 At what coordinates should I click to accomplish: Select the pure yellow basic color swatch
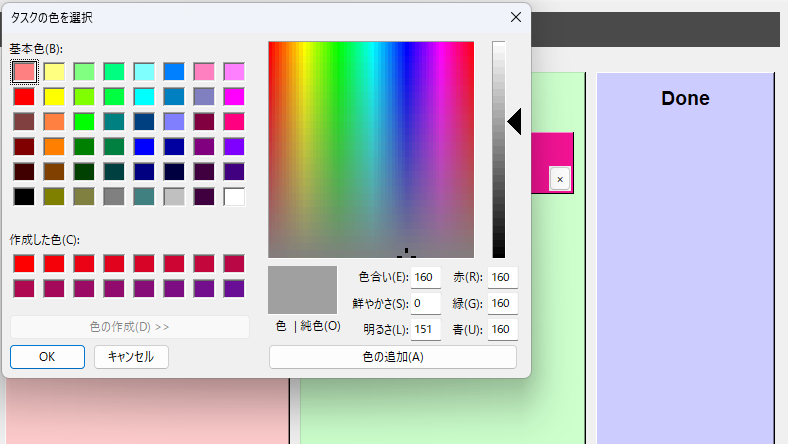coord(54,97)
